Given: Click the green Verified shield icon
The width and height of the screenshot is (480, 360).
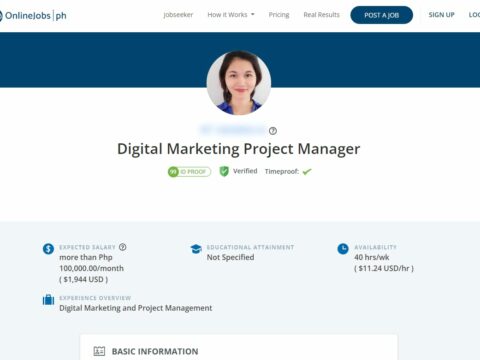Looking at the screenshot, I should [x=224, y=171].
